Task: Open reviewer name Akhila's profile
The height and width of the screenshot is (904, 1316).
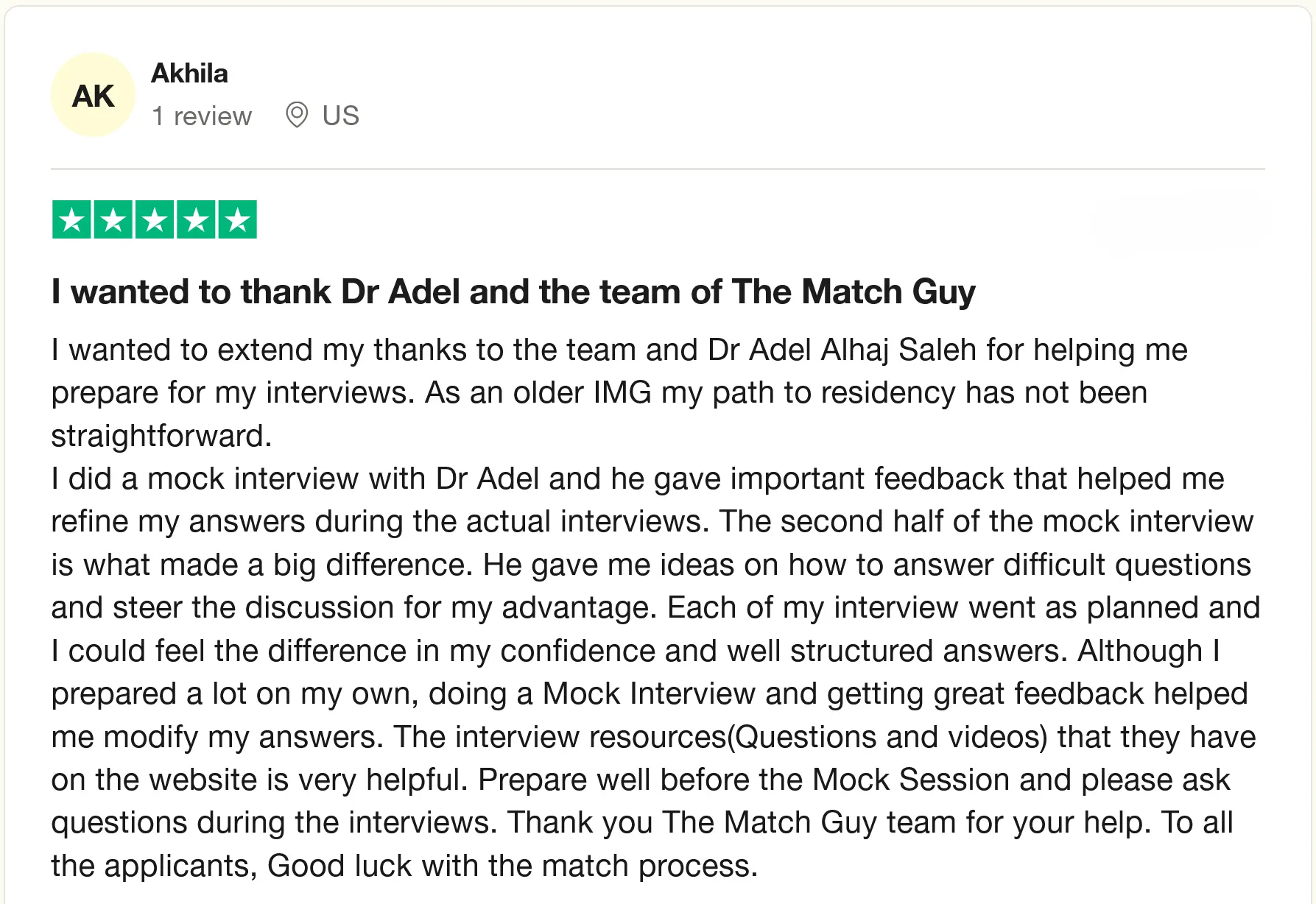Action: (189, 74)
